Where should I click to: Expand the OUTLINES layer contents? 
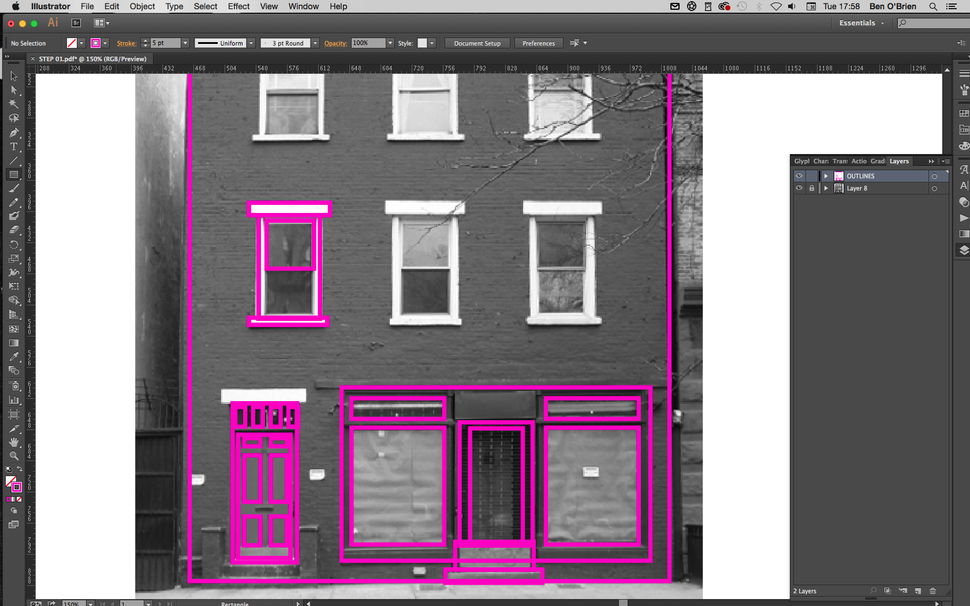[x=826, y=175]
